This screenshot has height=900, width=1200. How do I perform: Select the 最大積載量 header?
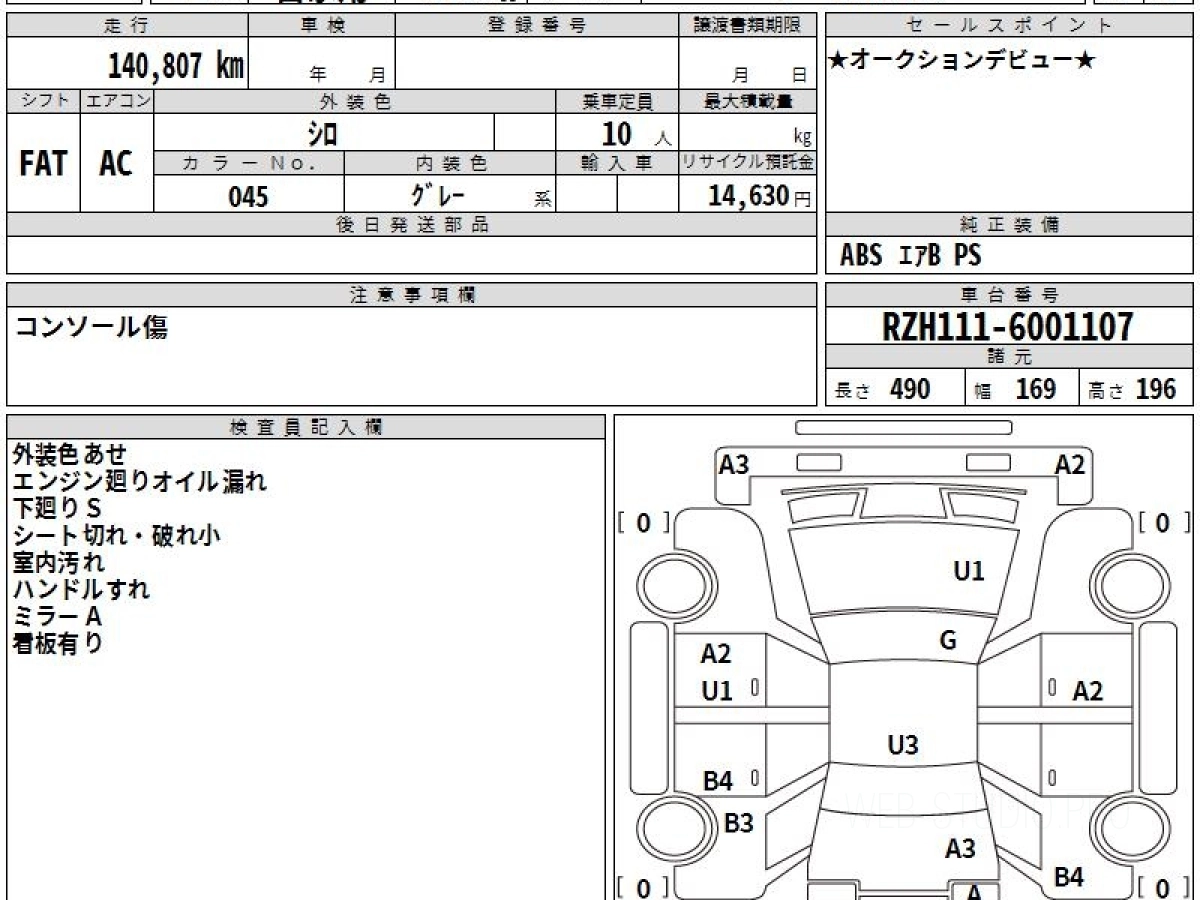pyautogui.click(x=748, y=101)
